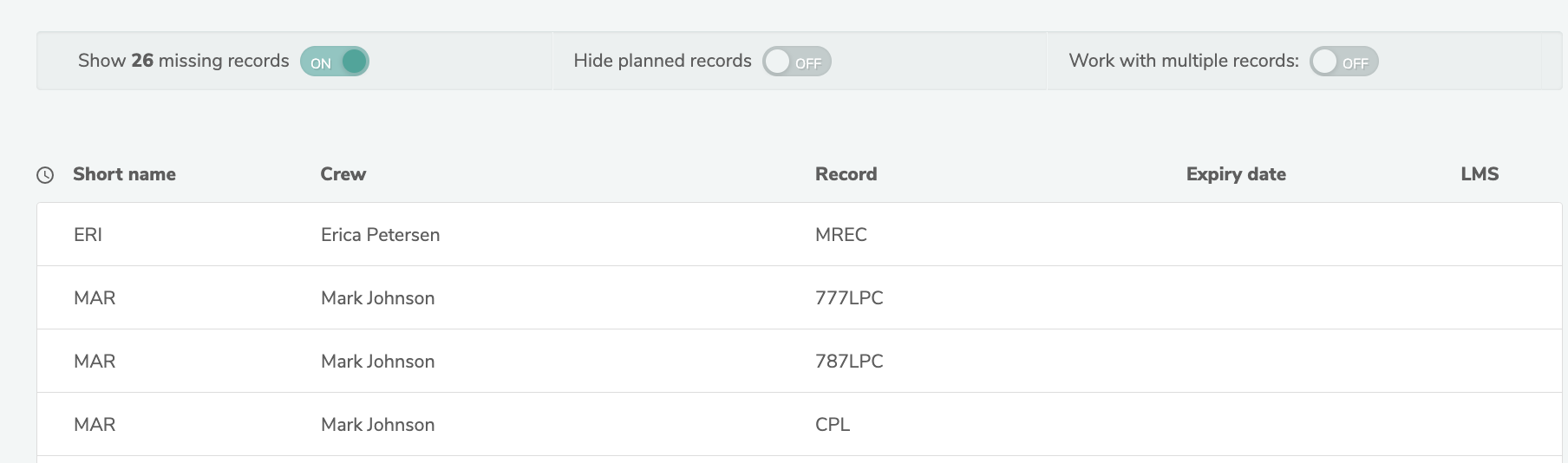Click the 787LPC record label
Screen dimensions: 1568x463
coord(848,362)
